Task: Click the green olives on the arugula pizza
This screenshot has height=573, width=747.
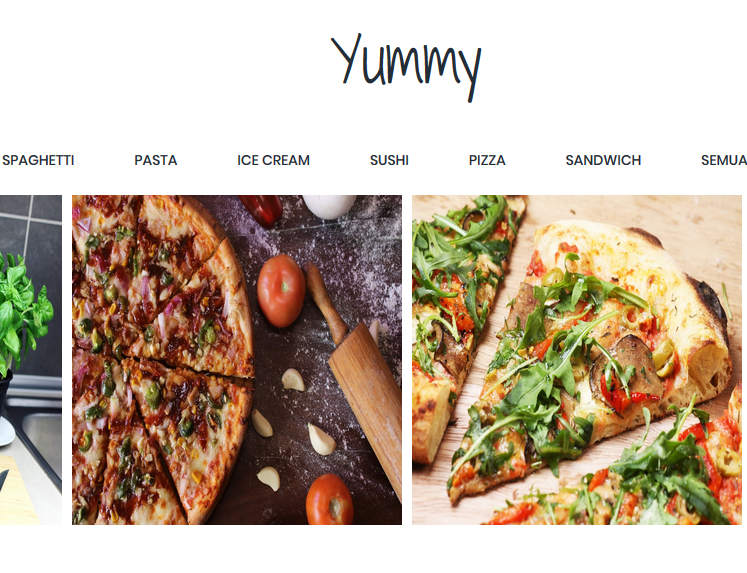Action: (x=664, y=357)
